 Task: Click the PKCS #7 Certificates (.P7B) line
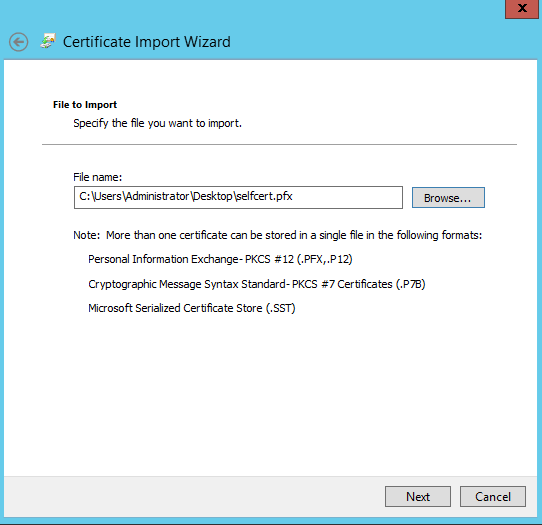pos(256,284)
